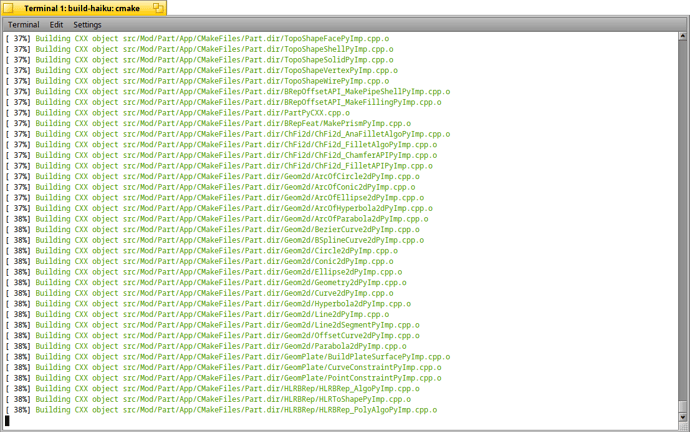Click the line ChFi2d_AnaFilletAlgoPyImp.cpp.o
Image resolution: width=690 pixels, height=432 pixels.
pyautogui.click(x=228, y=134)
